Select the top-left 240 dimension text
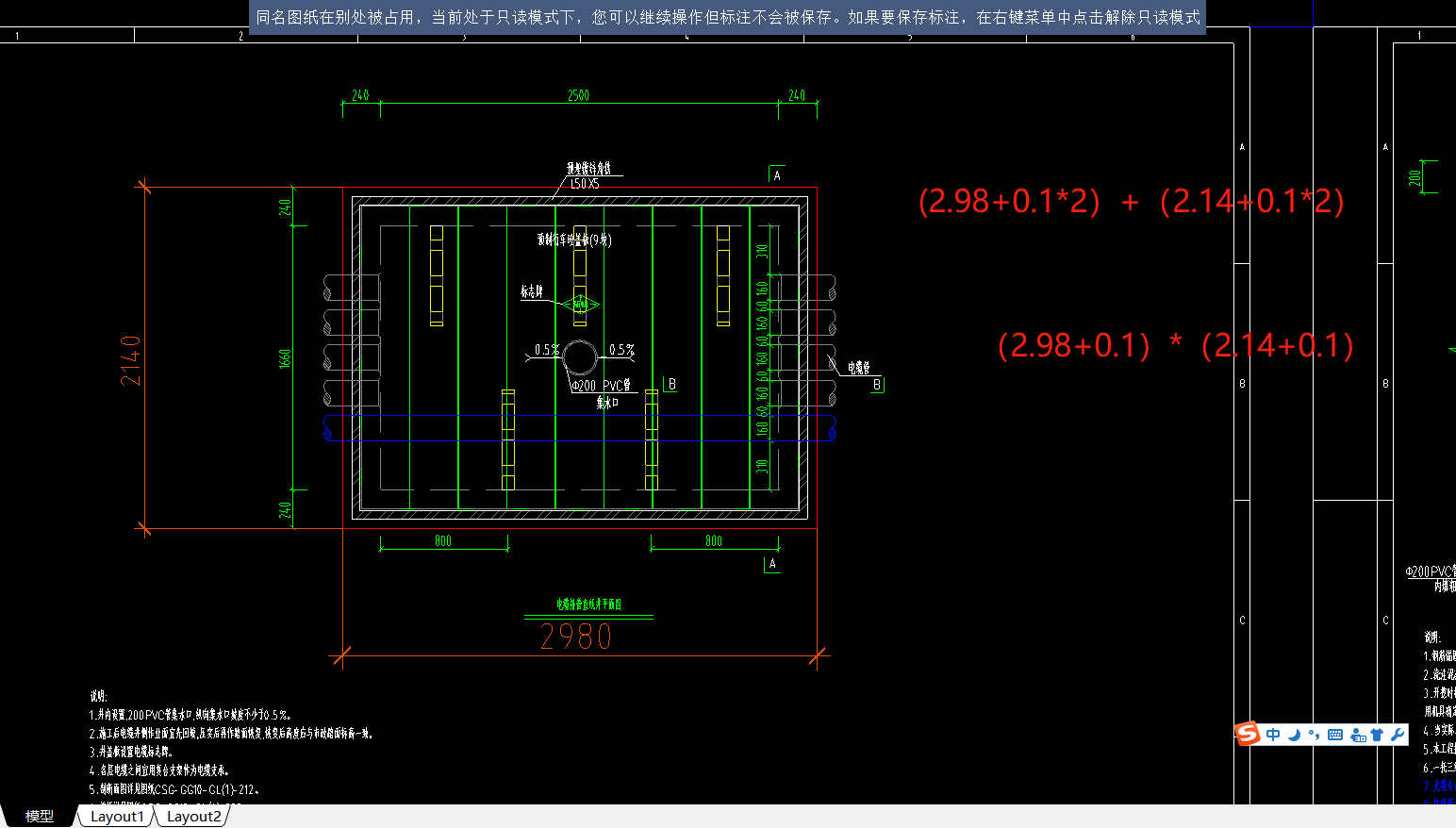Image resolution: width=1456 pixels, height=828 pixels. click(360, 95)
